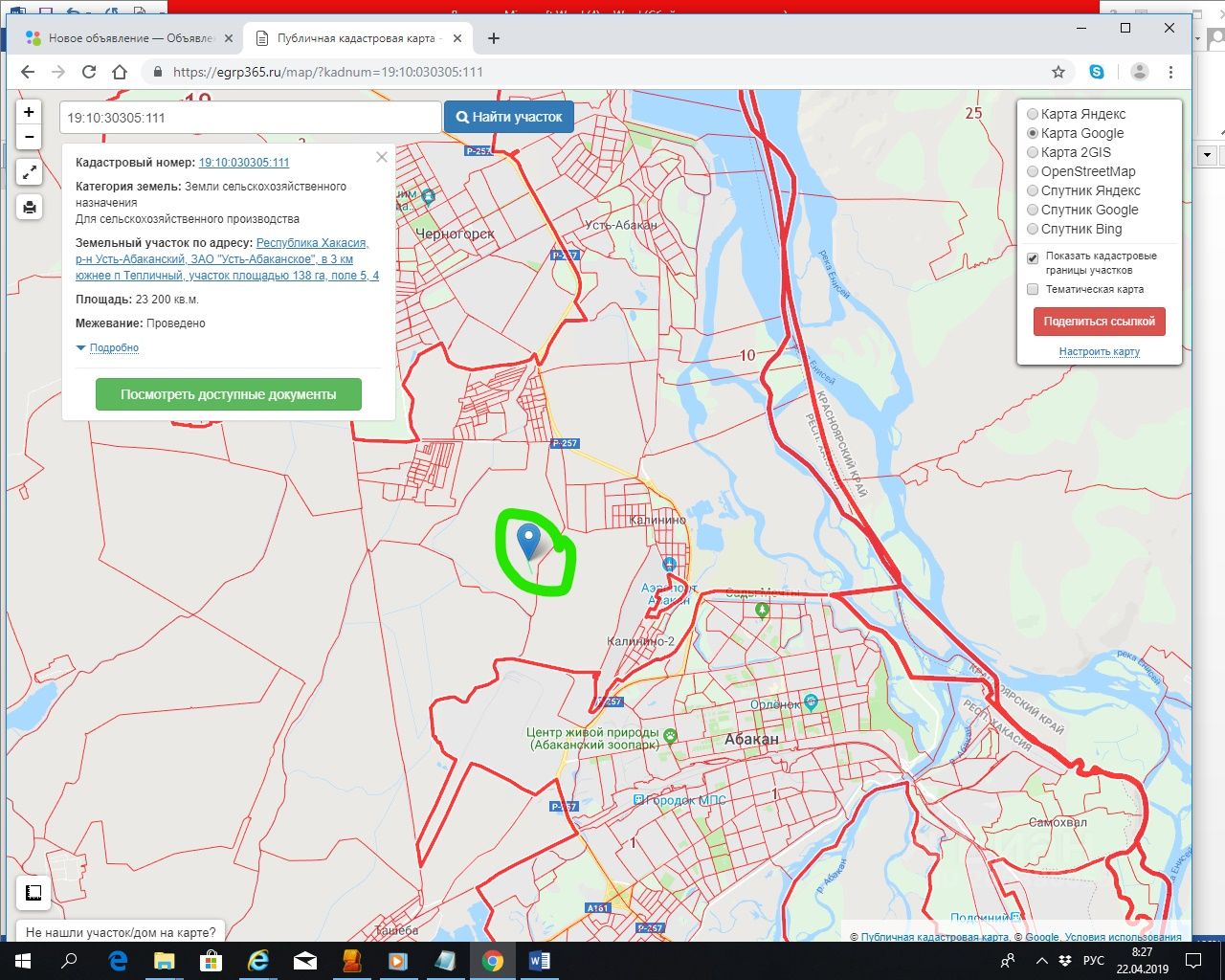Open Dropbox tray icon
The height and width of the screenshot is (980, 1225).
[1066, 961]
